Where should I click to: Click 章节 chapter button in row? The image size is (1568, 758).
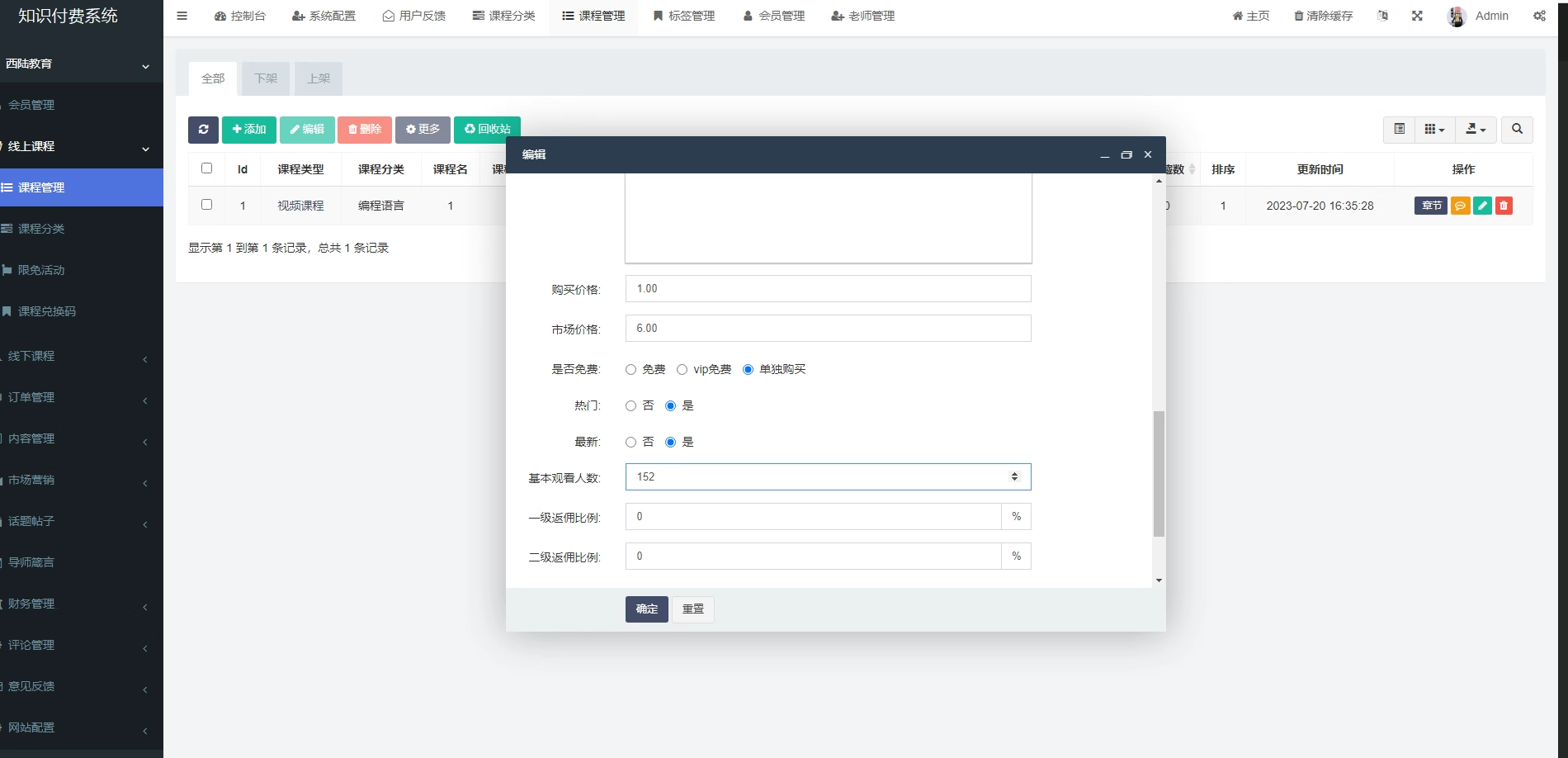coord(1431,206)
